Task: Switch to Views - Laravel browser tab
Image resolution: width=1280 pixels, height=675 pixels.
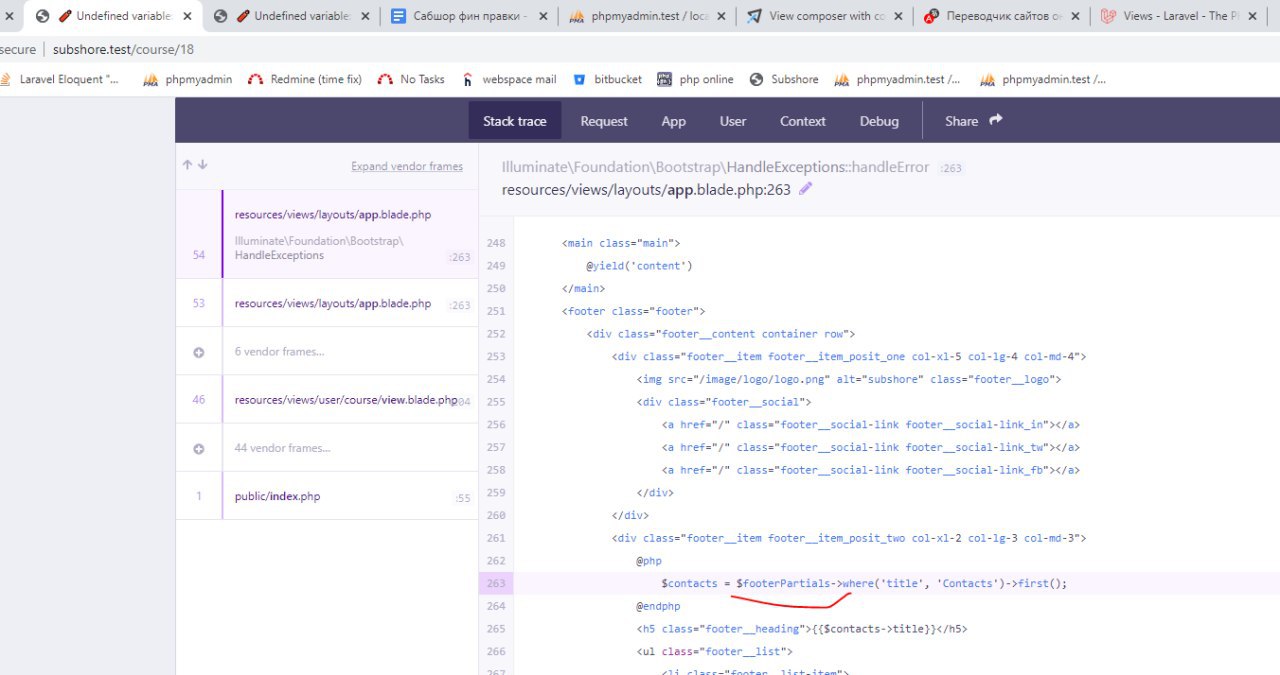Action: (x=1180, y=16)
